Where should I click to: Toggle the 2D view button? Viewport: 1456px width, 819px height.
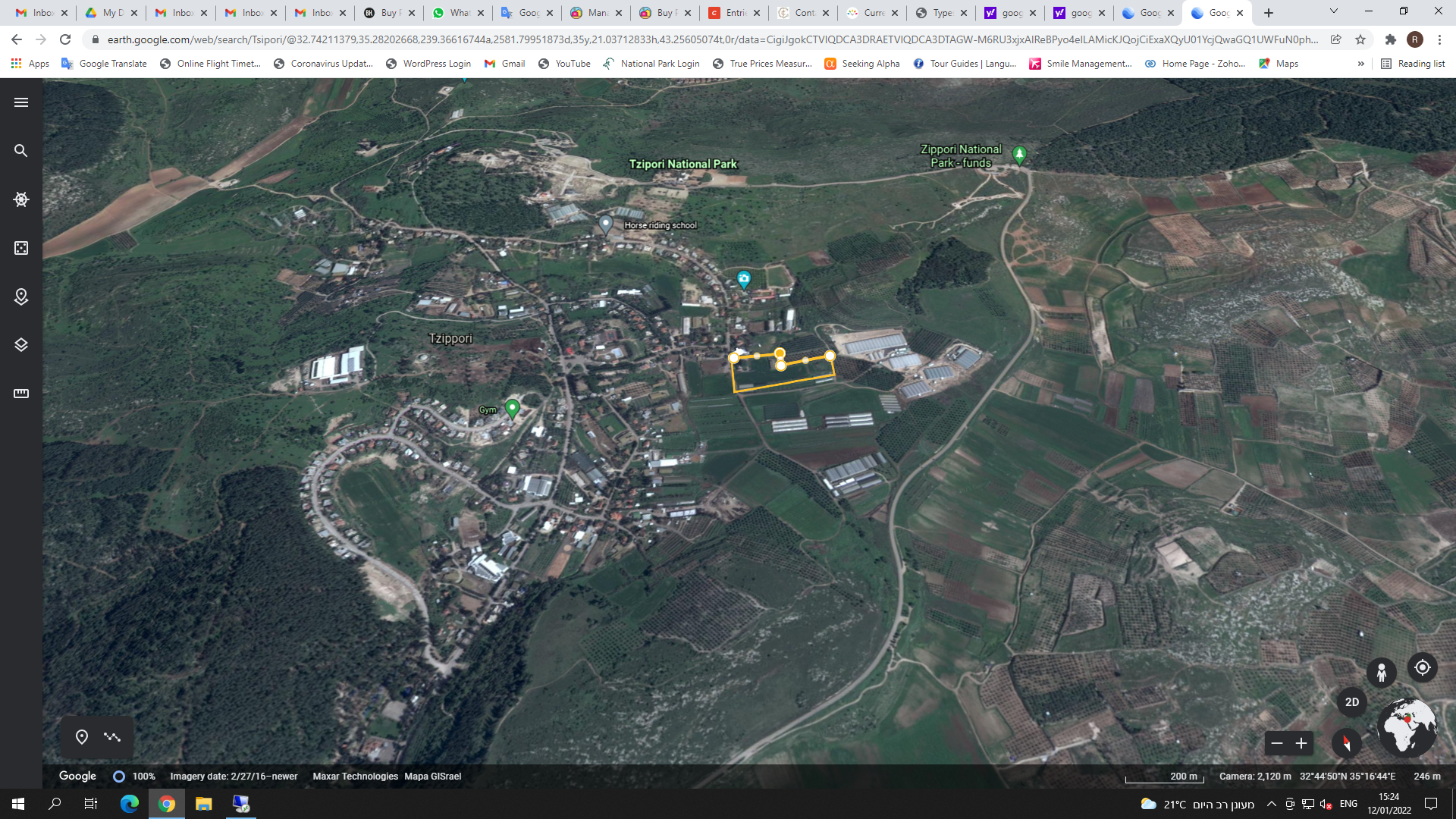click(1351, 702)
